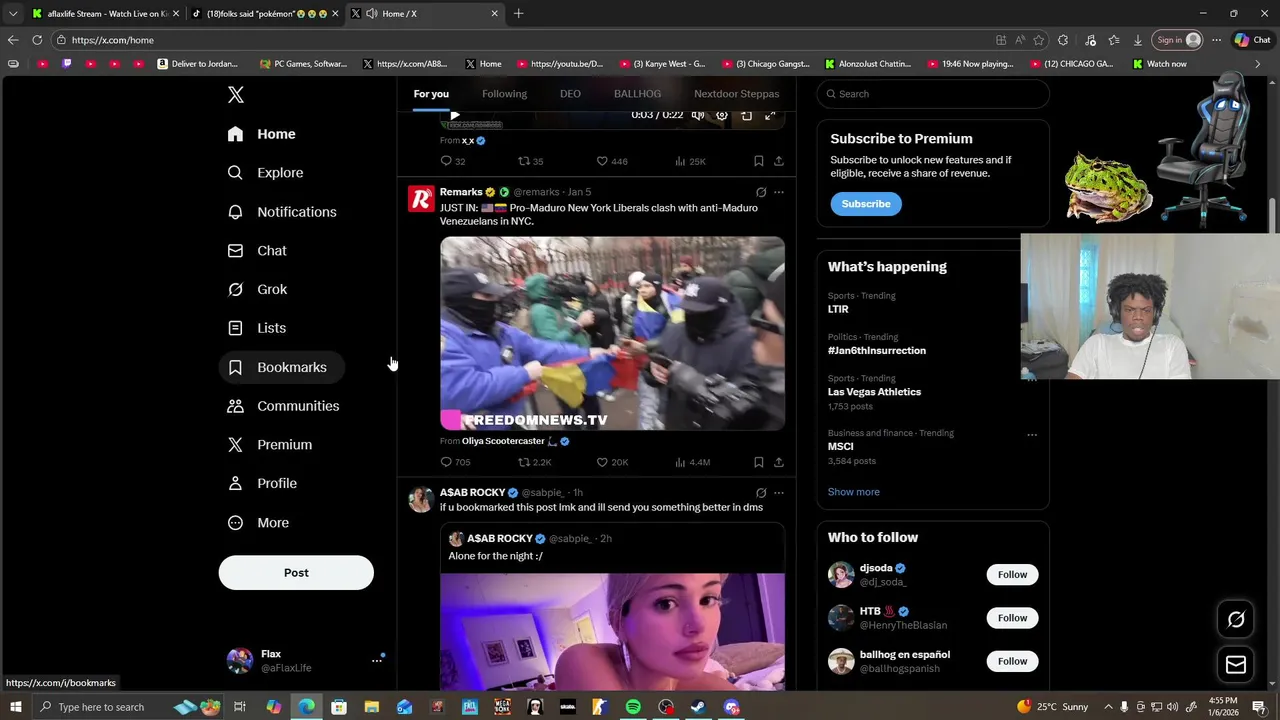Switch to the aflaxlife Stream browser tab
Screen dimensions: 1280x720
[x=104, y=14]
